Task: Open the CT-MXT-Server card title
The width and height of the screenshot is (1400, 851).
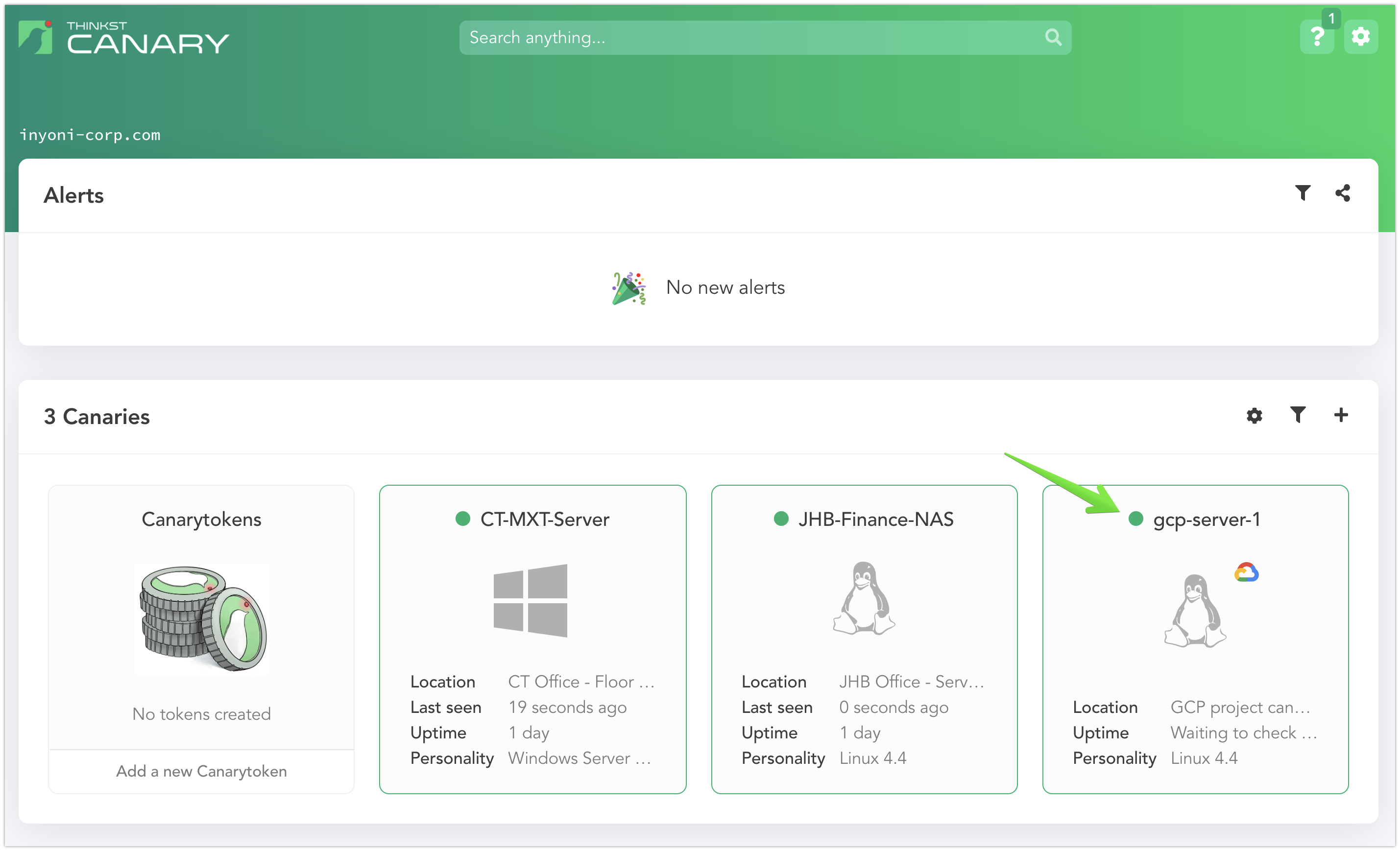Action: 544,519
